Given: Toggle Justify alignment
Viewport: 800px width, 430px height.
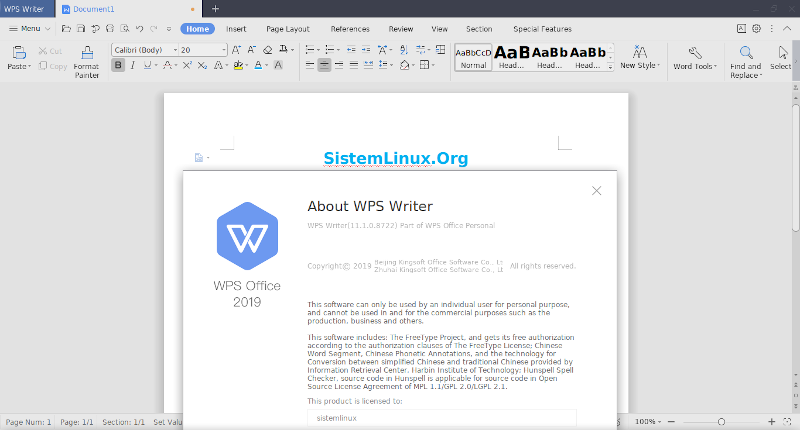Looking at the screenshot, I should [354, 65].
